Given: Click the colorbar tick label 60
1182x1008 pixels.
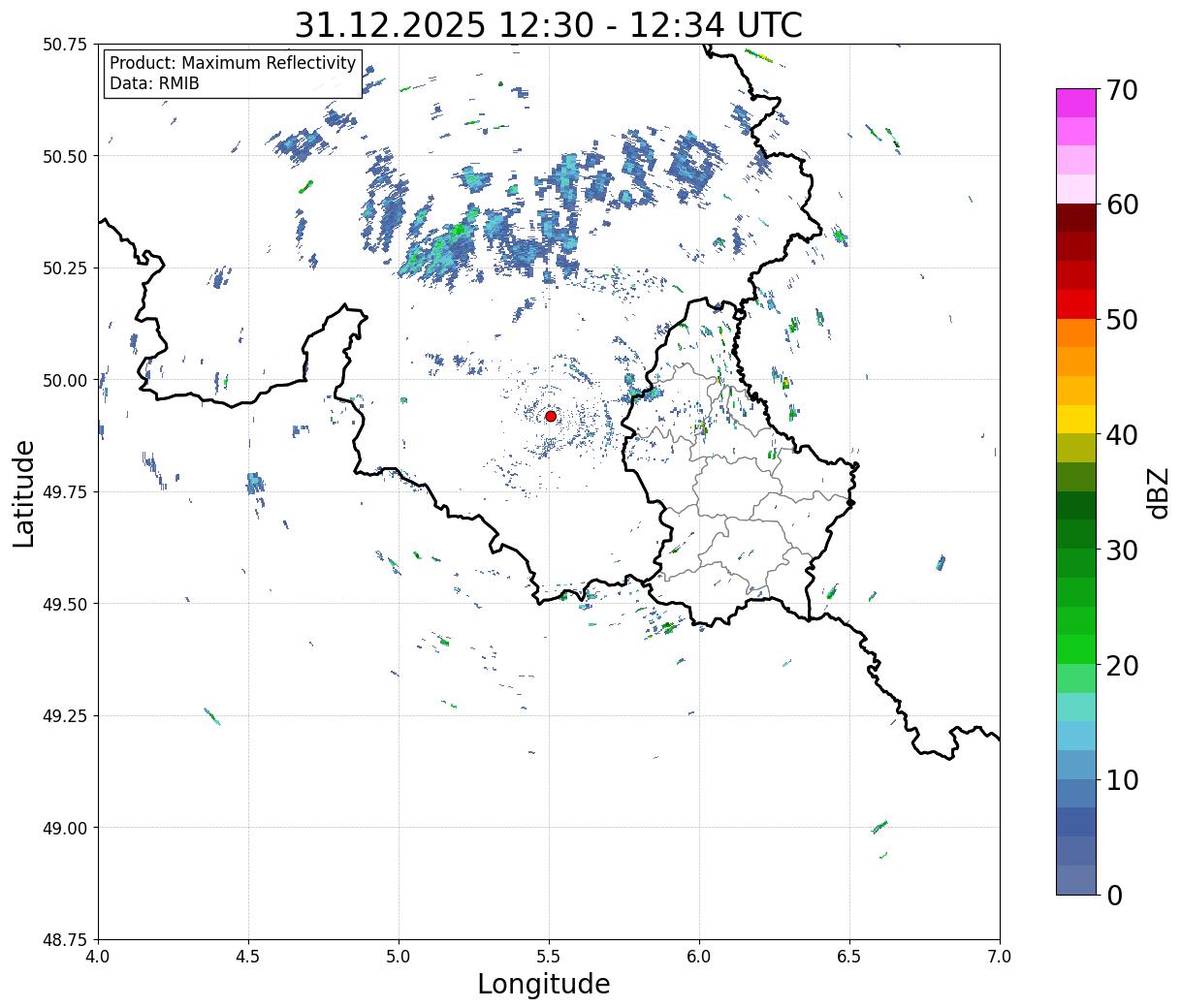Looking at the screenshot, I should click(1120, 205).
